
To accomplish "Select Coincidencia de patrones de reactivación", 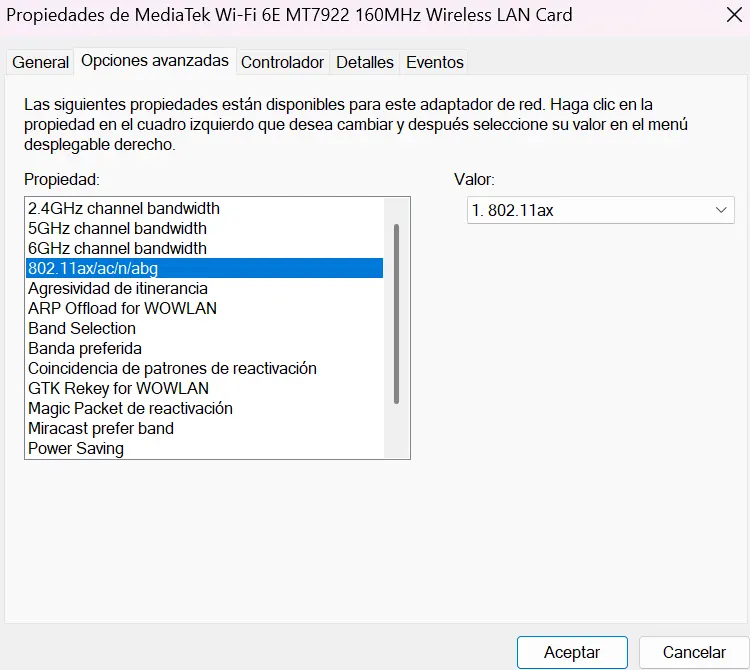I will click(205, 369).
